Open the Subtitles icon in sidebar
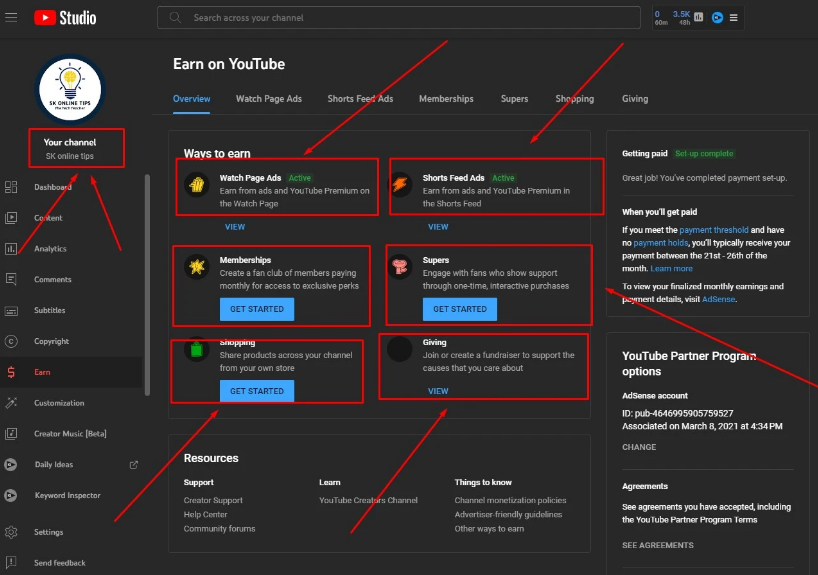The width and height of the screenshot is (818, 575). point(12,310)
